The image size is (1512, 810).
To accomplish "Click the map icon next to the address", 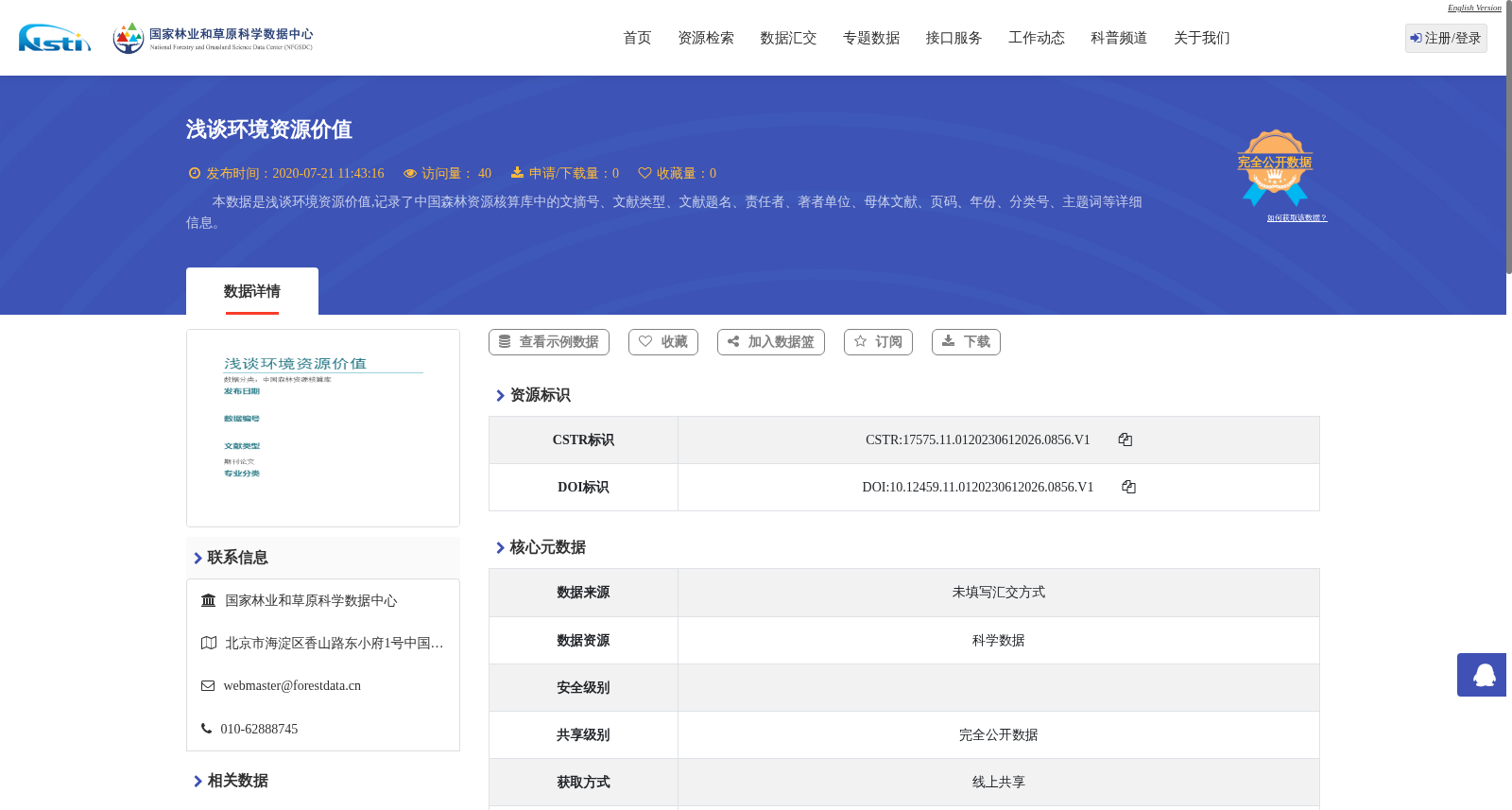I will (x=209, y=643).
